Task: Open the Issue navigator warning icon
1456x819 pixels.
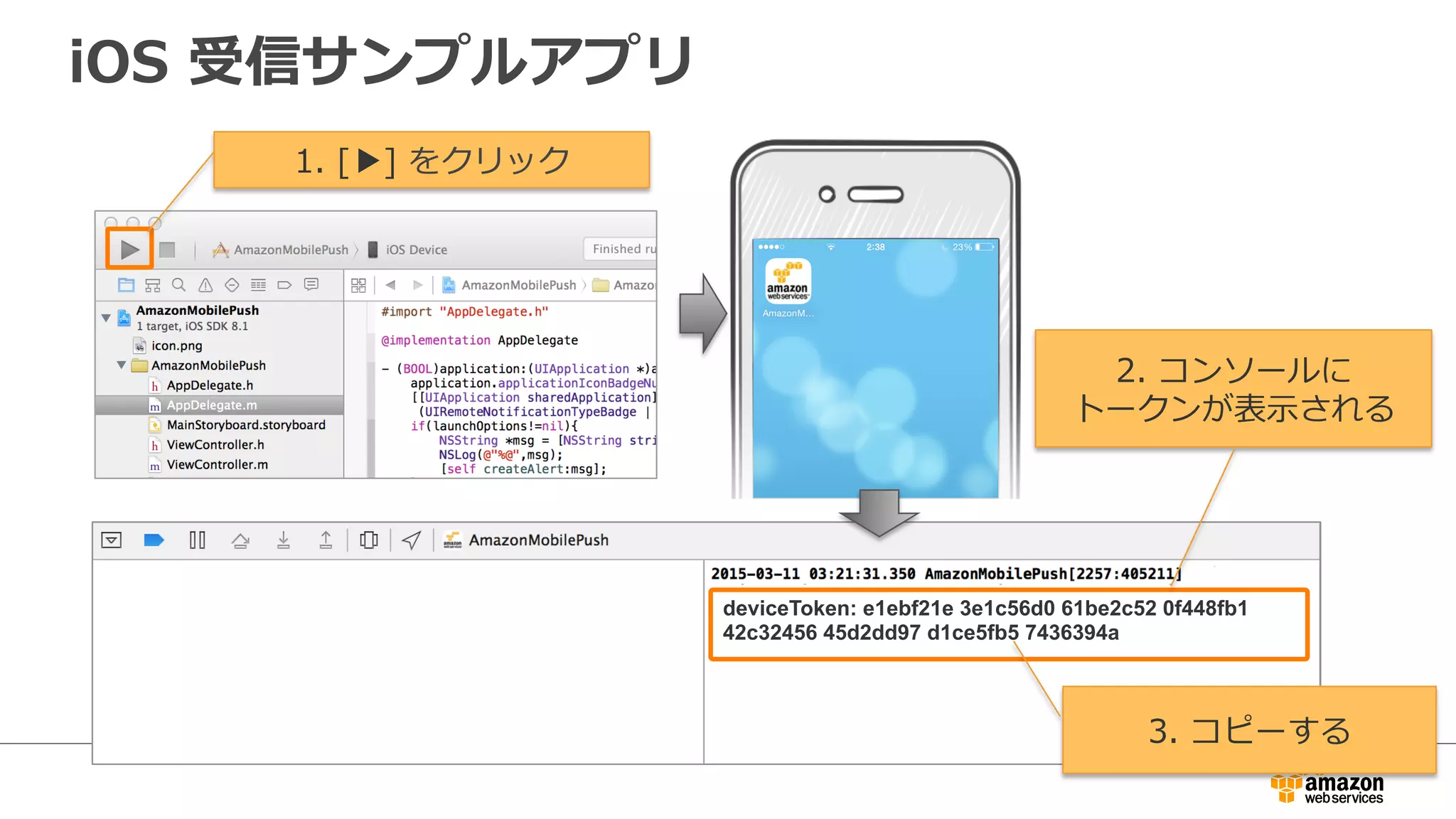Action: click(x=205, y=285)
